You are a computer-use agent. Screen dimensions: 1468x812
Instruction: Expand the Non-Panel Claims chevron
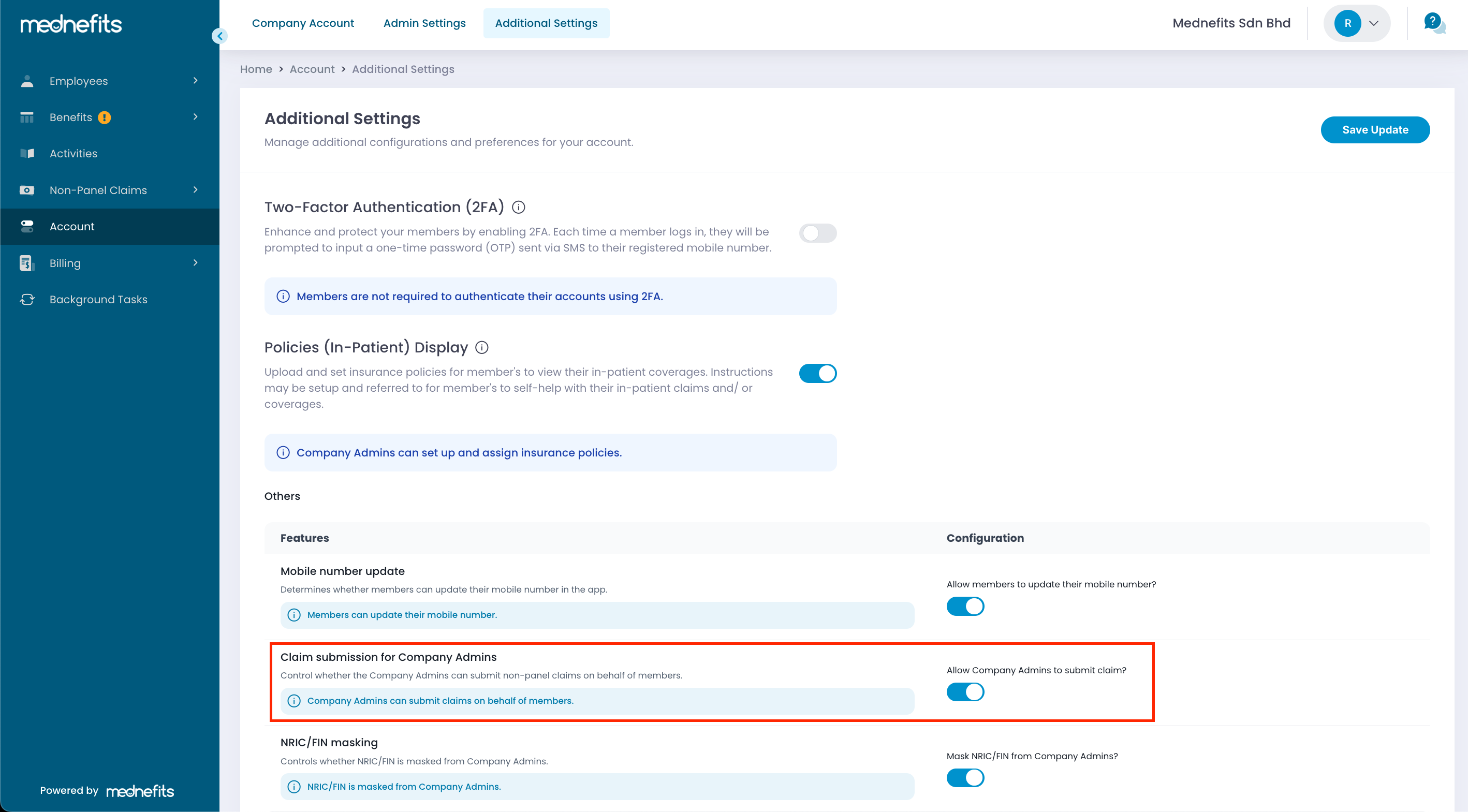(196, 190)
